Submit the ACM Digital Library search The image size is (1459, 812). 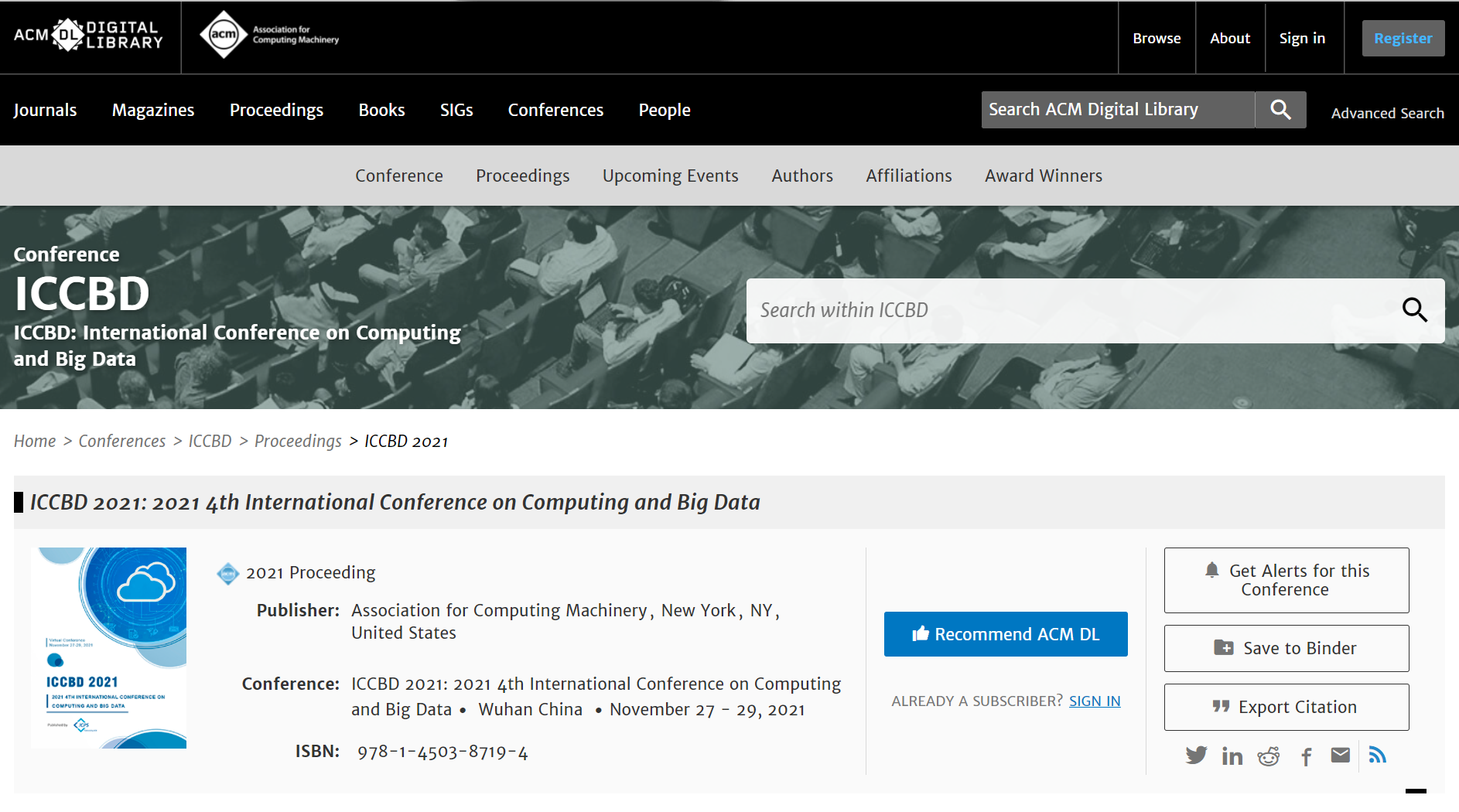[1280, 110]
